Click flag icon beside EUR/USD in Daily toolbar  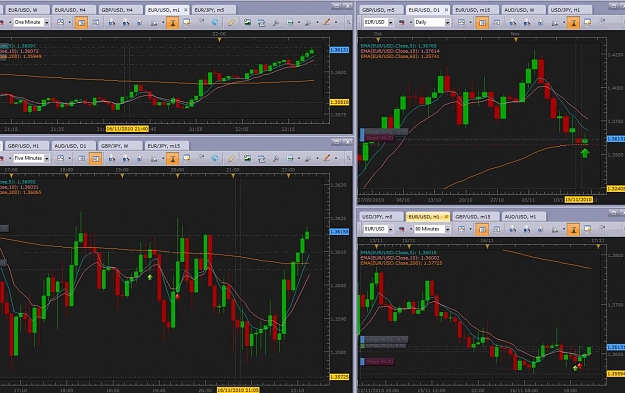point(402,23)
